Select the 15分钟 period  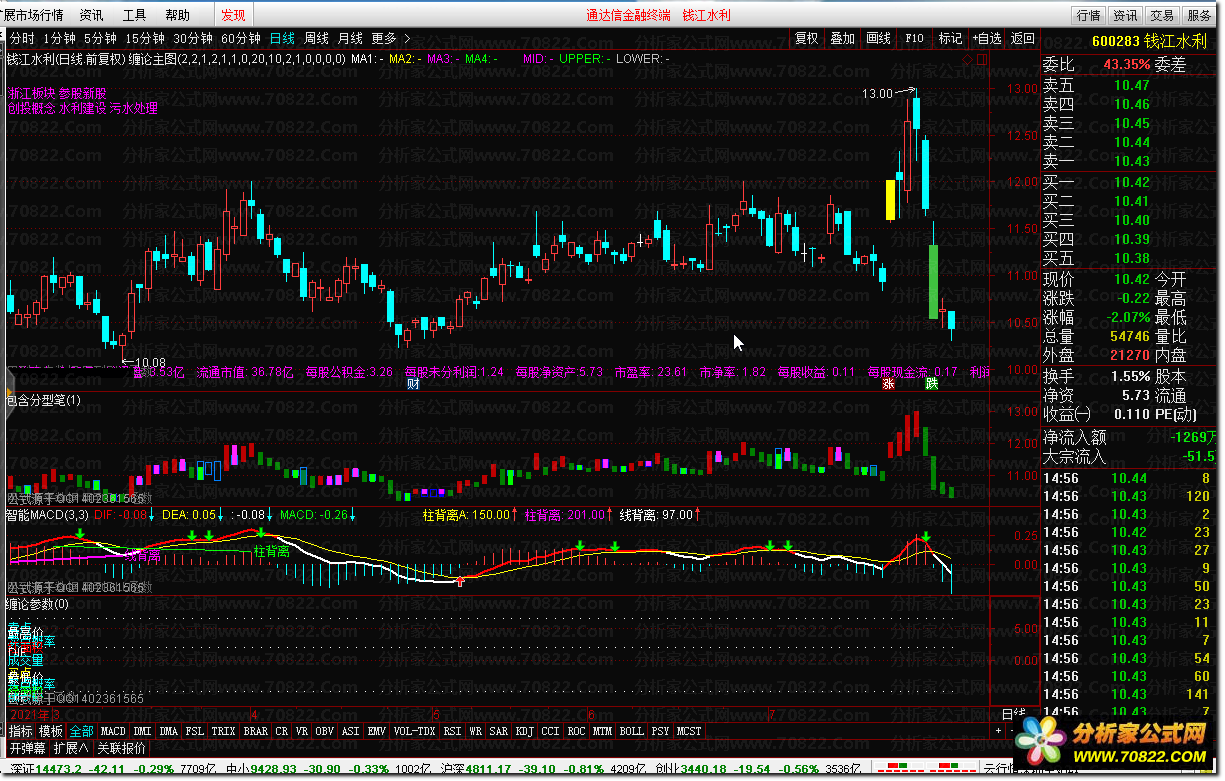click(145, 38)
